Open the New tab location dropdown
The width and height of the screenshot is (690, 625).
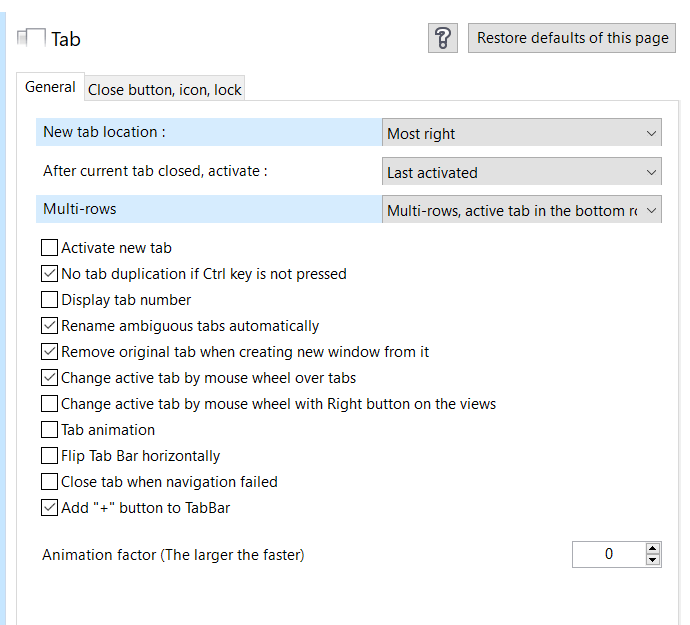[x=521, y=132]
